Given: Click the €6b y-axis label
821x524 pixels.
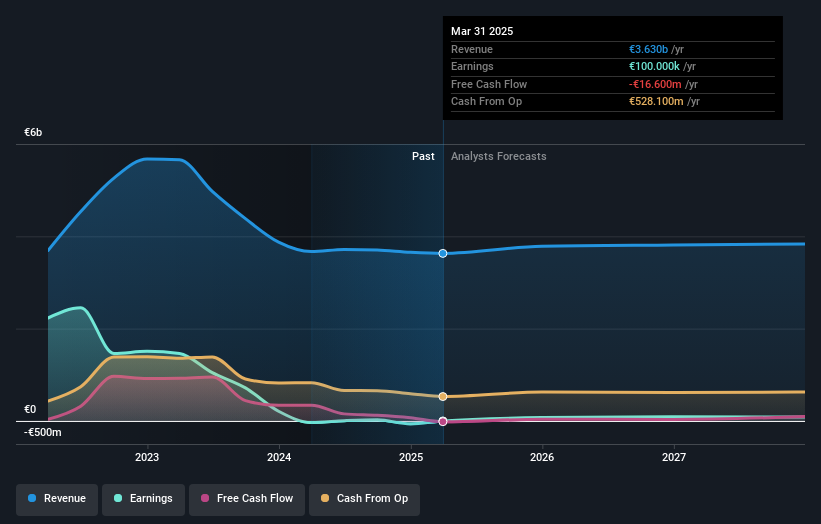Looking at the screenshot, I should coord(33,132).
